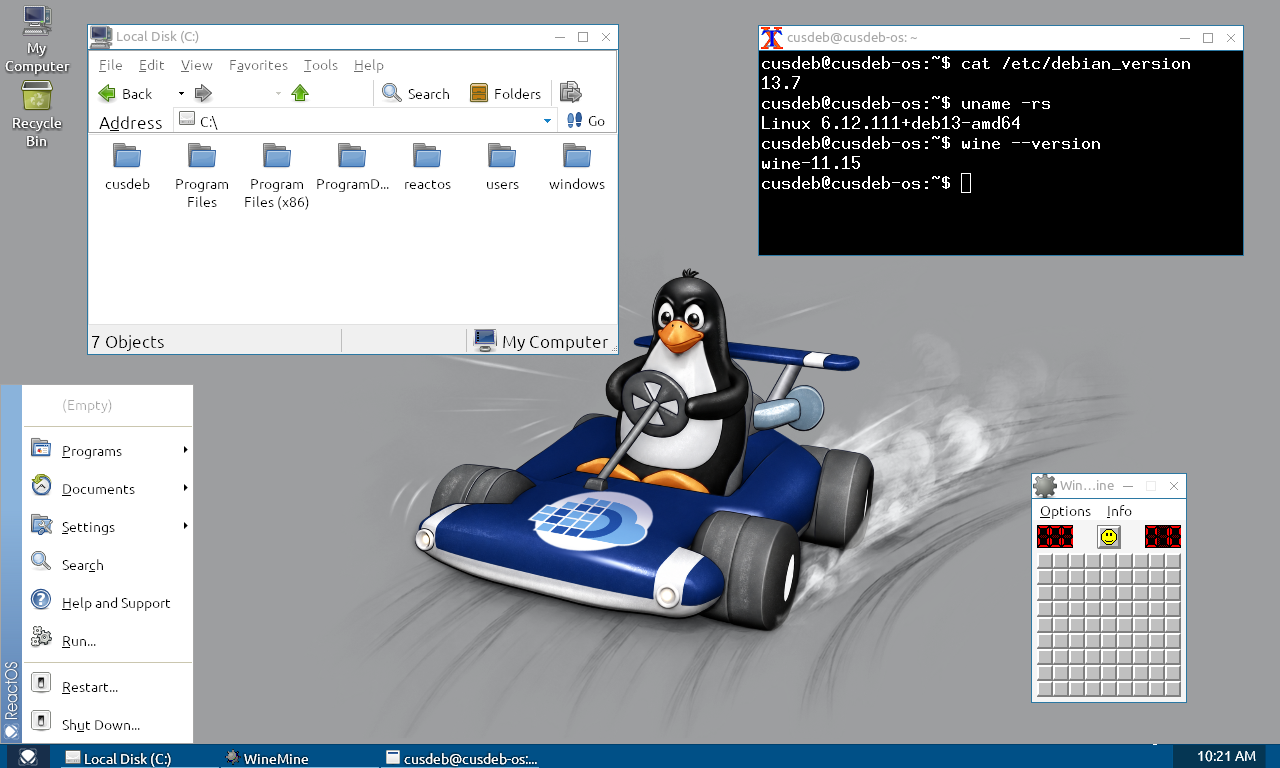Open the Recycle Bin desktop icon

[37, 114]
